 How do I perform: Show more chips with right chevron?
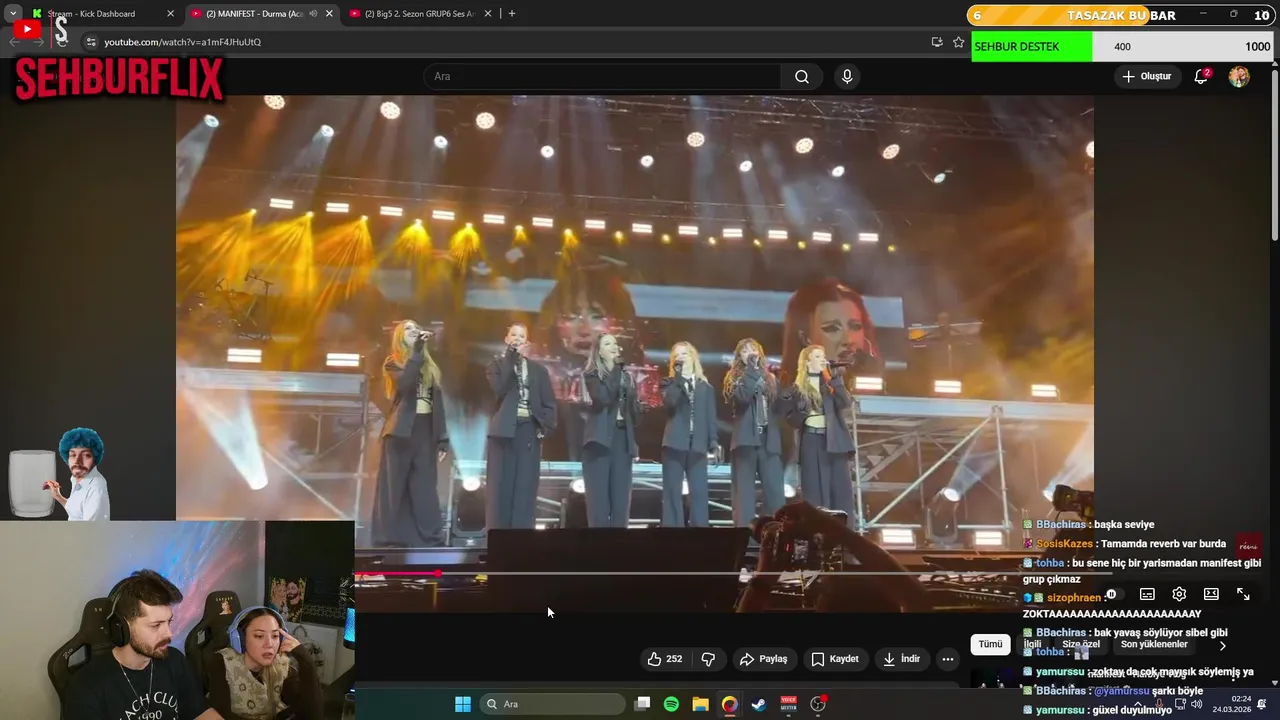(1222, 646)
